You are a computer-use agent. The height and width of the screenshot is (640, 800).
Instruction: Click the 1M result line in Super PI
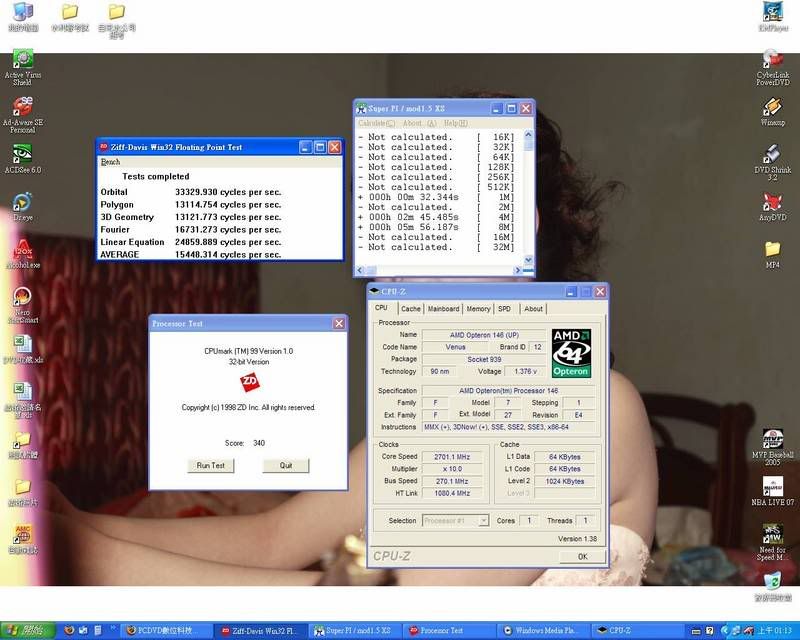436,197
